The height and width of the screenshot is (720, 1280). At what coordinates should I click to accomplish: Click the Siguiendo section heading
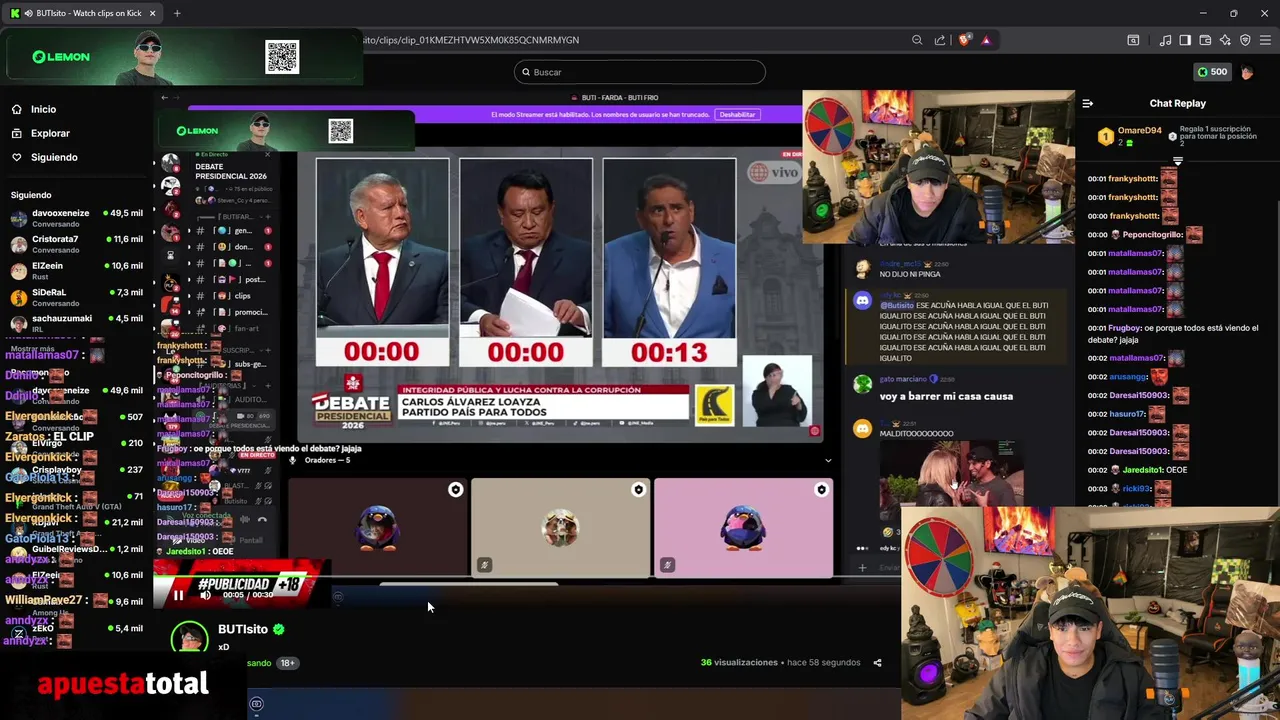pos(31,195)
